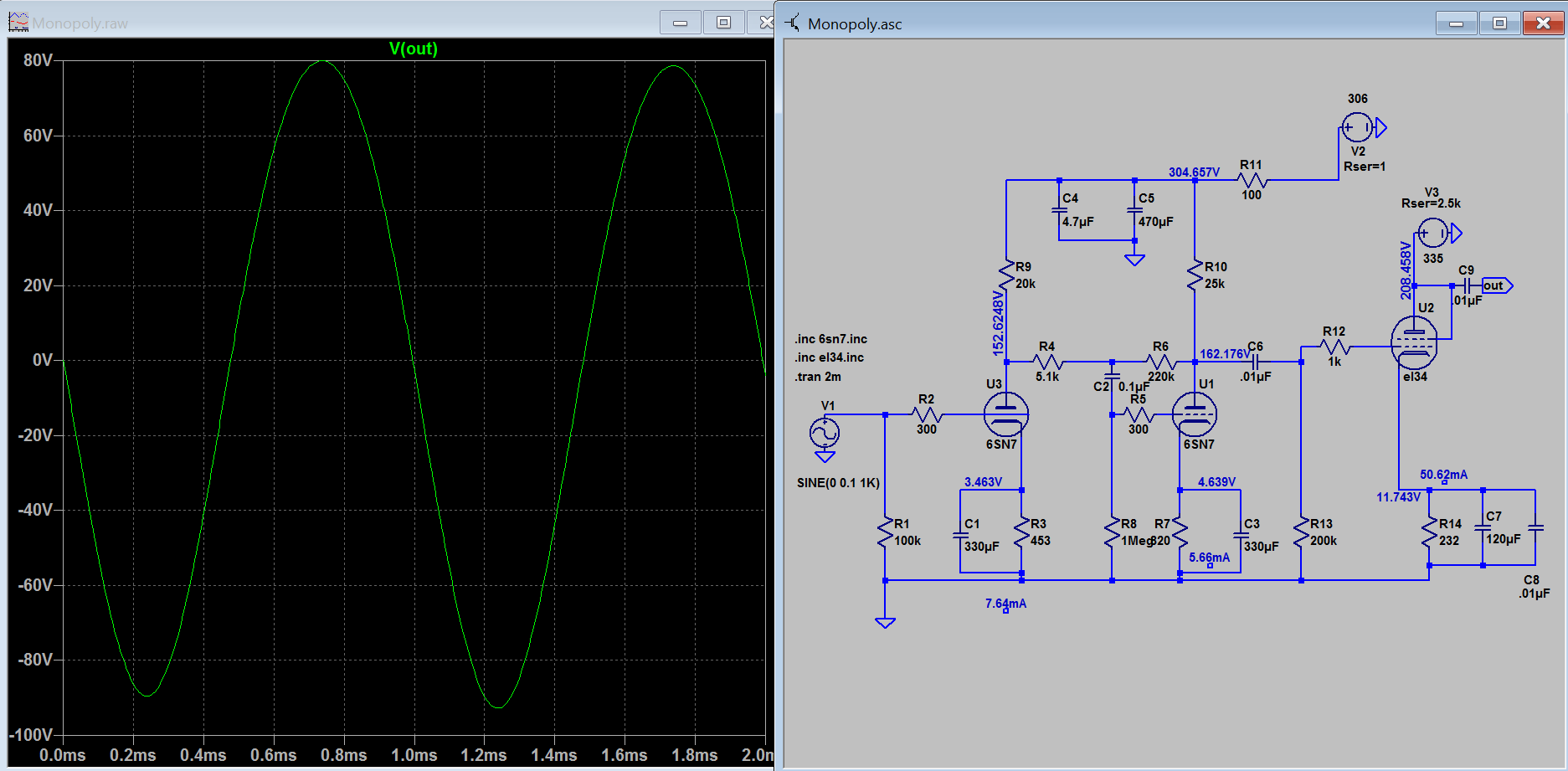The height and width of the screenshot is (771, 1568).
Task: Click the V(out) trace label
Action: [414, 49]
